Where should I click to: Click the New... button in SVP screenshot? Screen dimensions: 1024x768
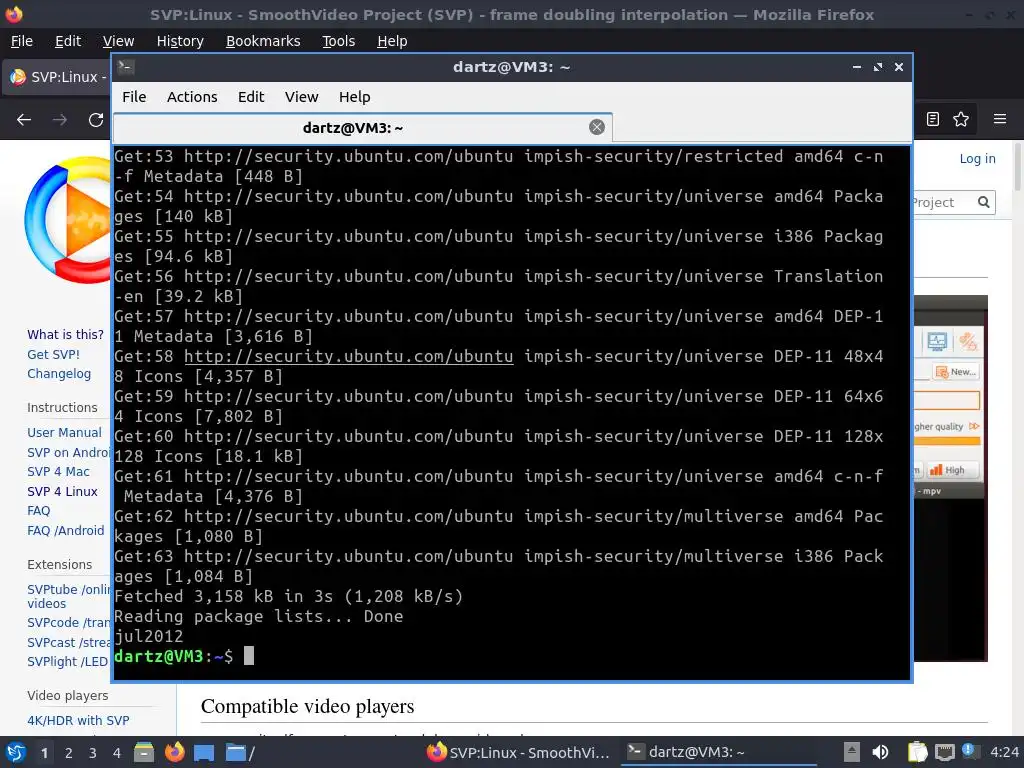point(956,372)
